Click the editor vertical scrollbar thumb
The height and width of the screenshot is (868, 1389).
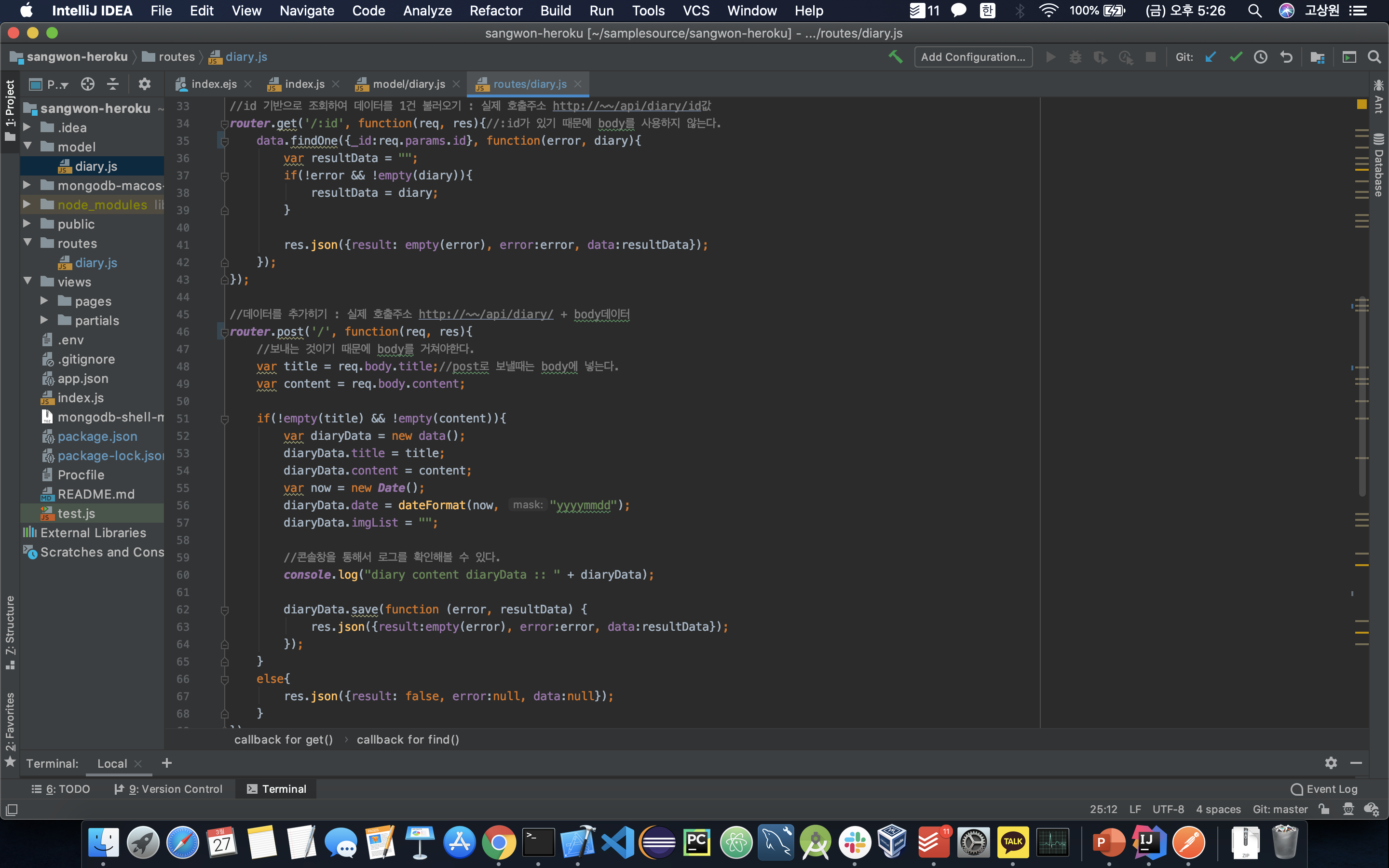tap(1362, 396)
